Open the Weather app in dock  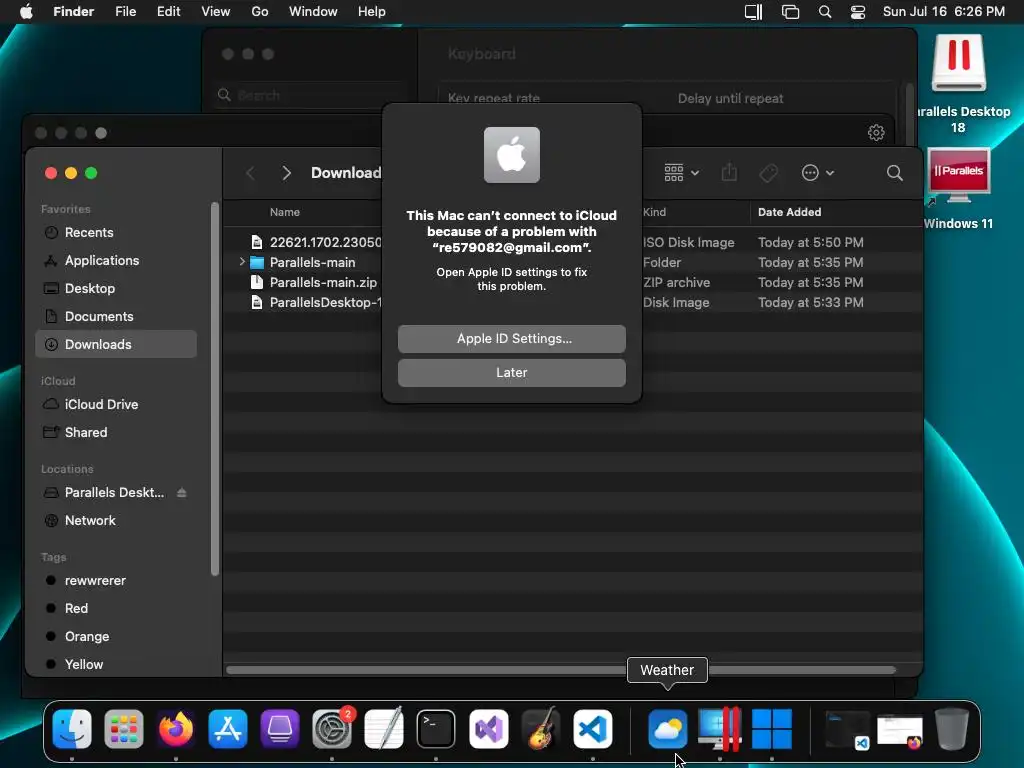click(x=667, y=728)
